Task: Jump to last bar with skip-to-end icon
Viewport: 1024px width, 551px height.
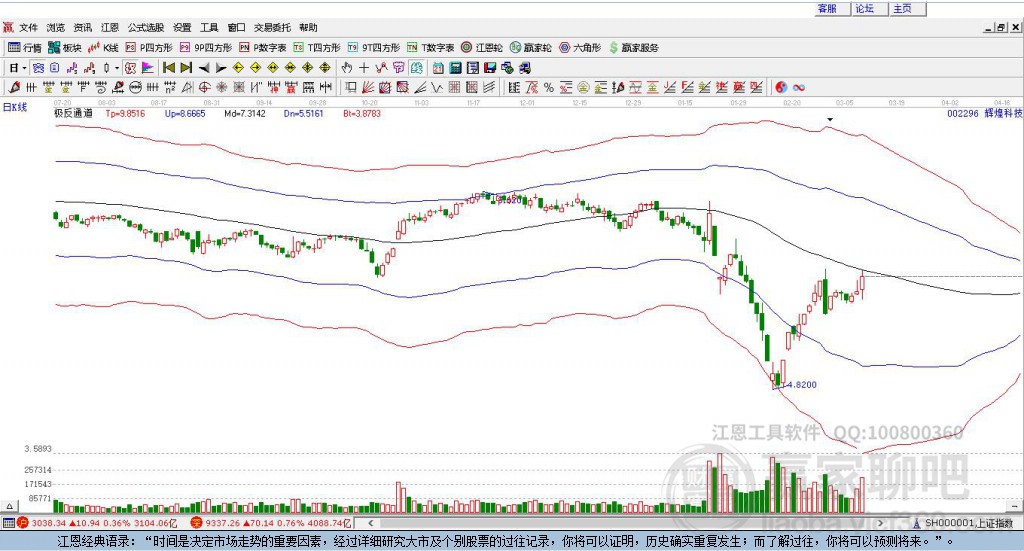Action: [x=186, y=68]
